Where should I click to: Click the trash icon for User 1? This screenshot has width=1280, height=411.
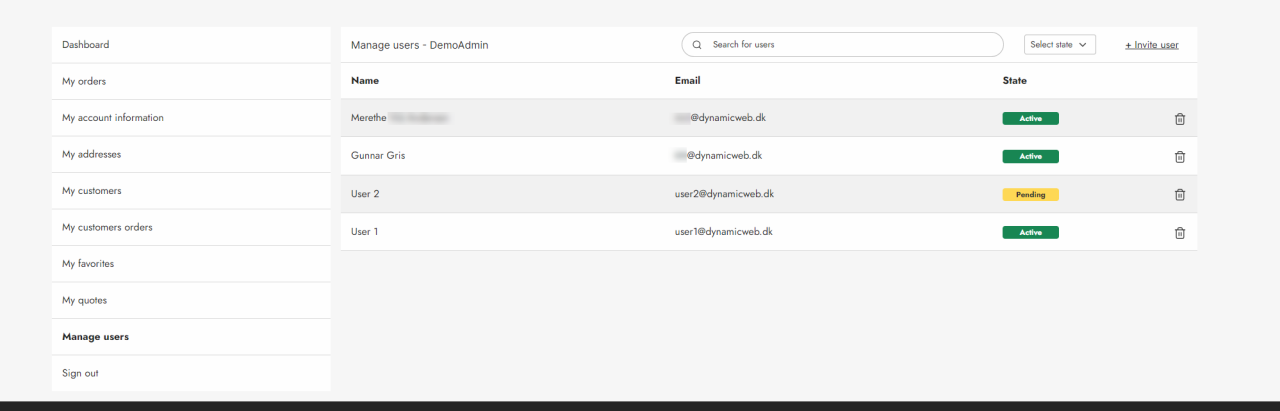1179,233
